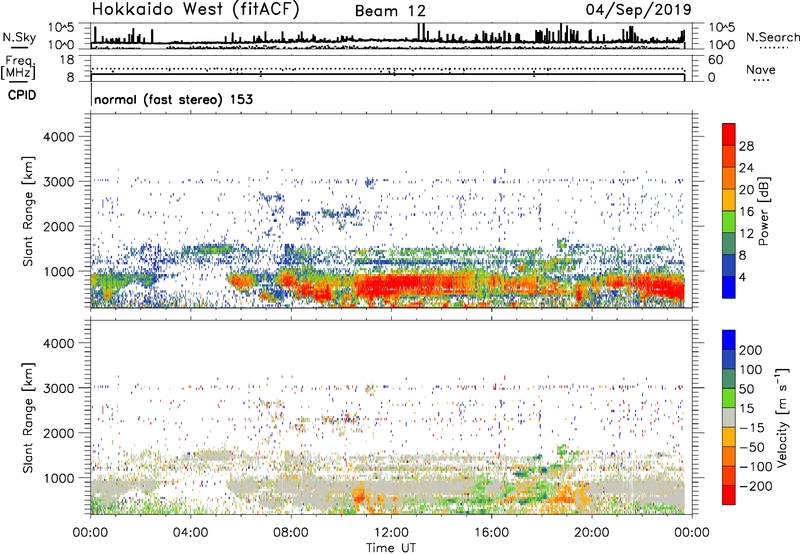Viewport: 800px width, 554px height.
Task: Click the '18' frequency axis tick label
Action: [x=67, y=60]
